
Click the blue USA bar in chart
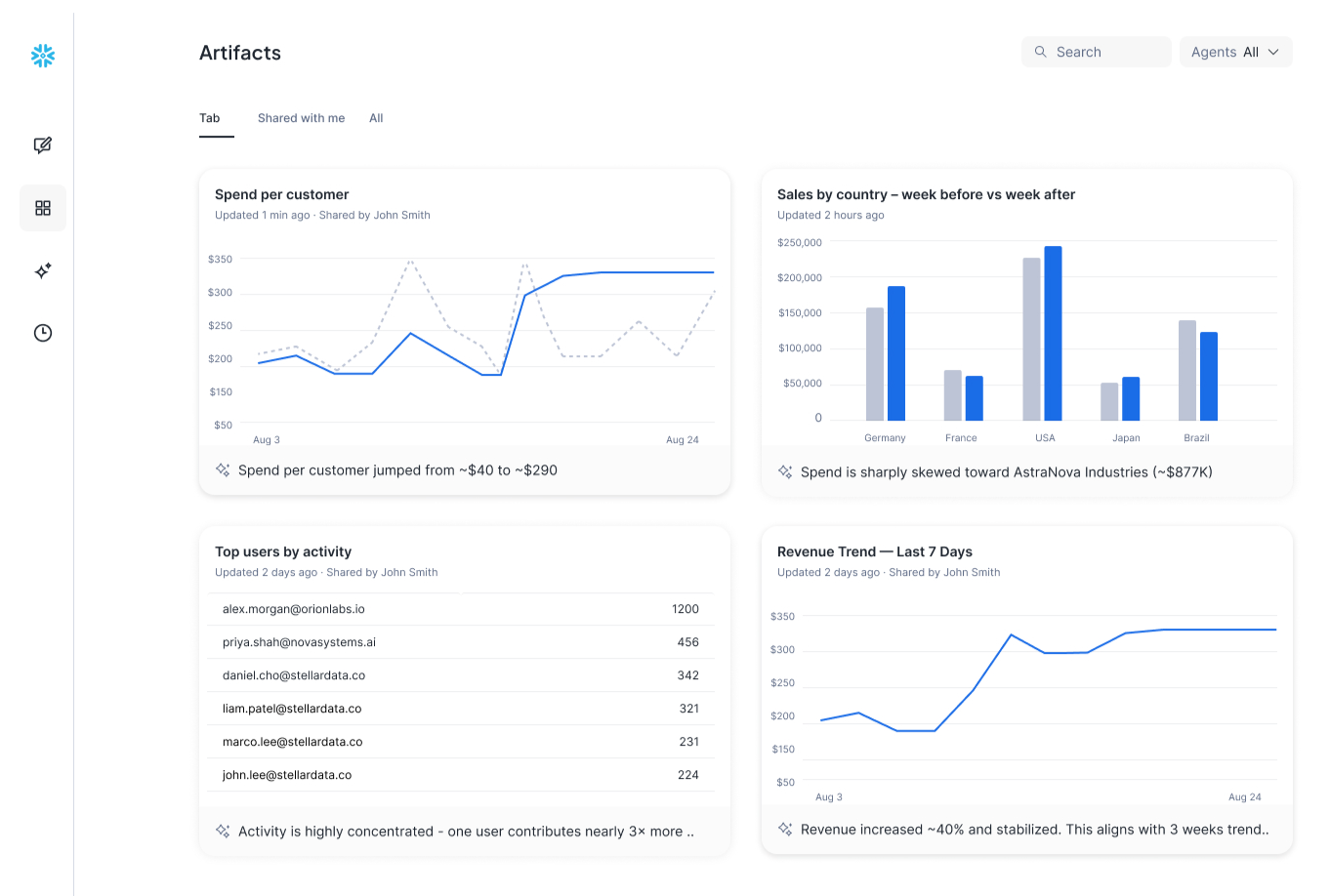click(1053, 333)
